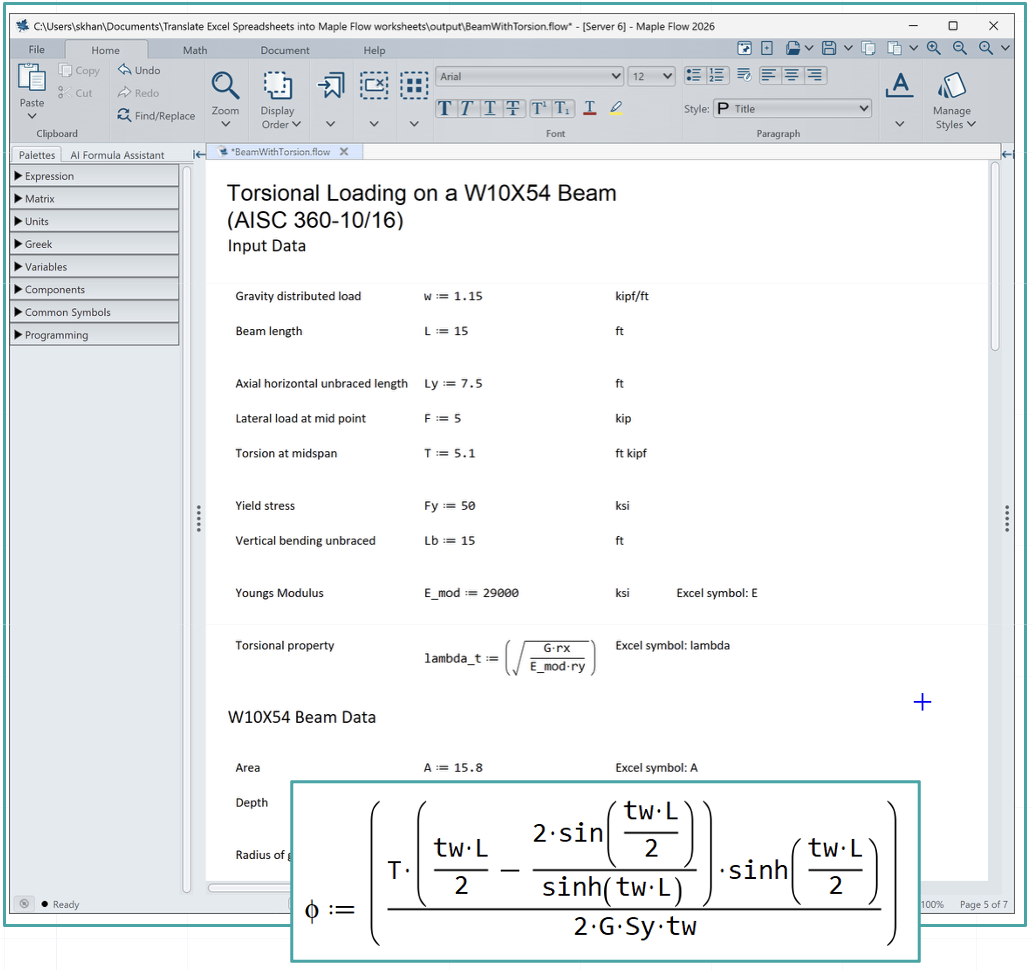Pick the red font color swatch
This screenshot has height=970, width=1032.
click(590, 108)
